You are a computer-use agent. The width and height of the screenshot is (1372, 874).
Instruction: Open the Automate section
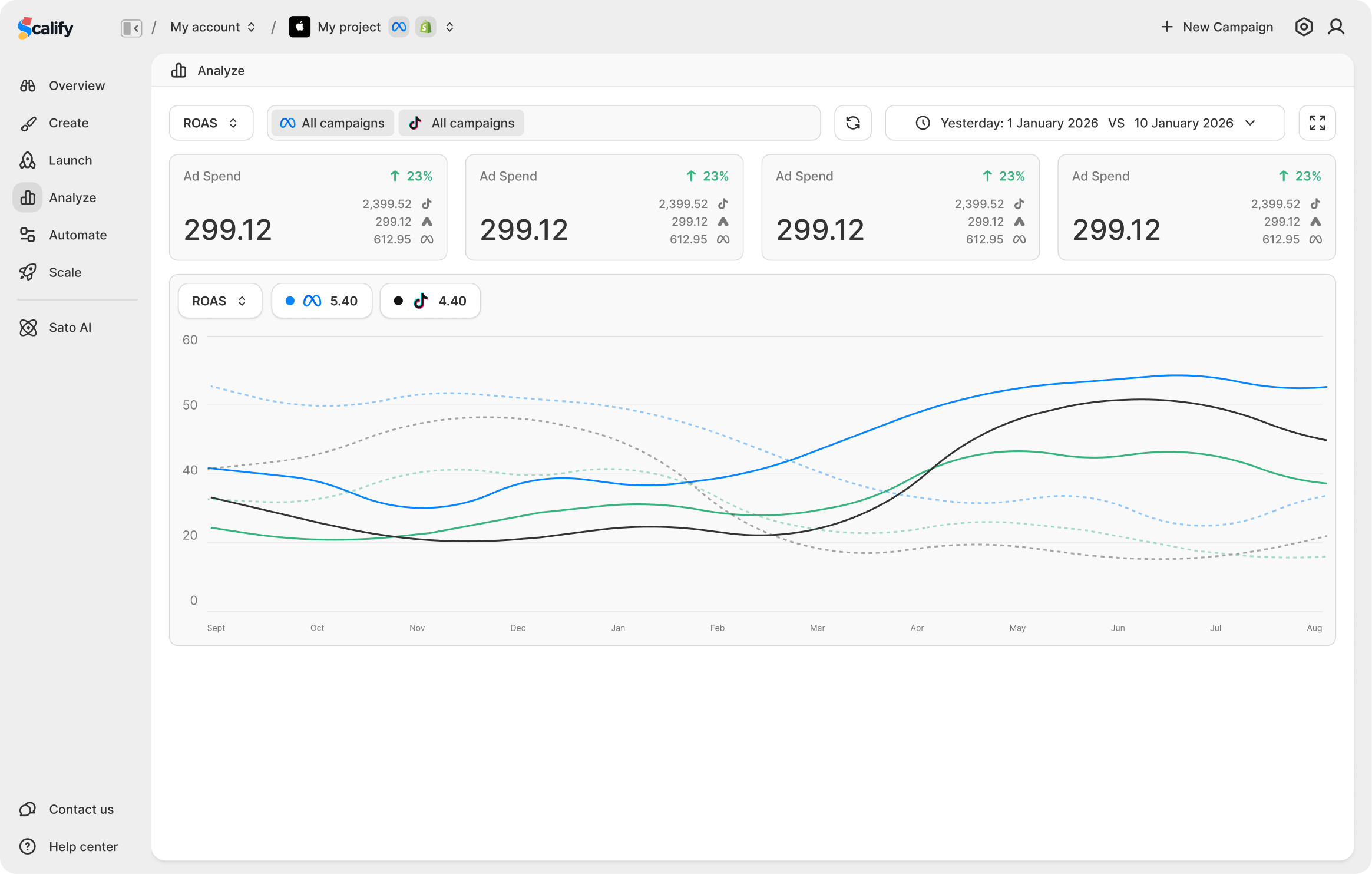click(77, 235)
